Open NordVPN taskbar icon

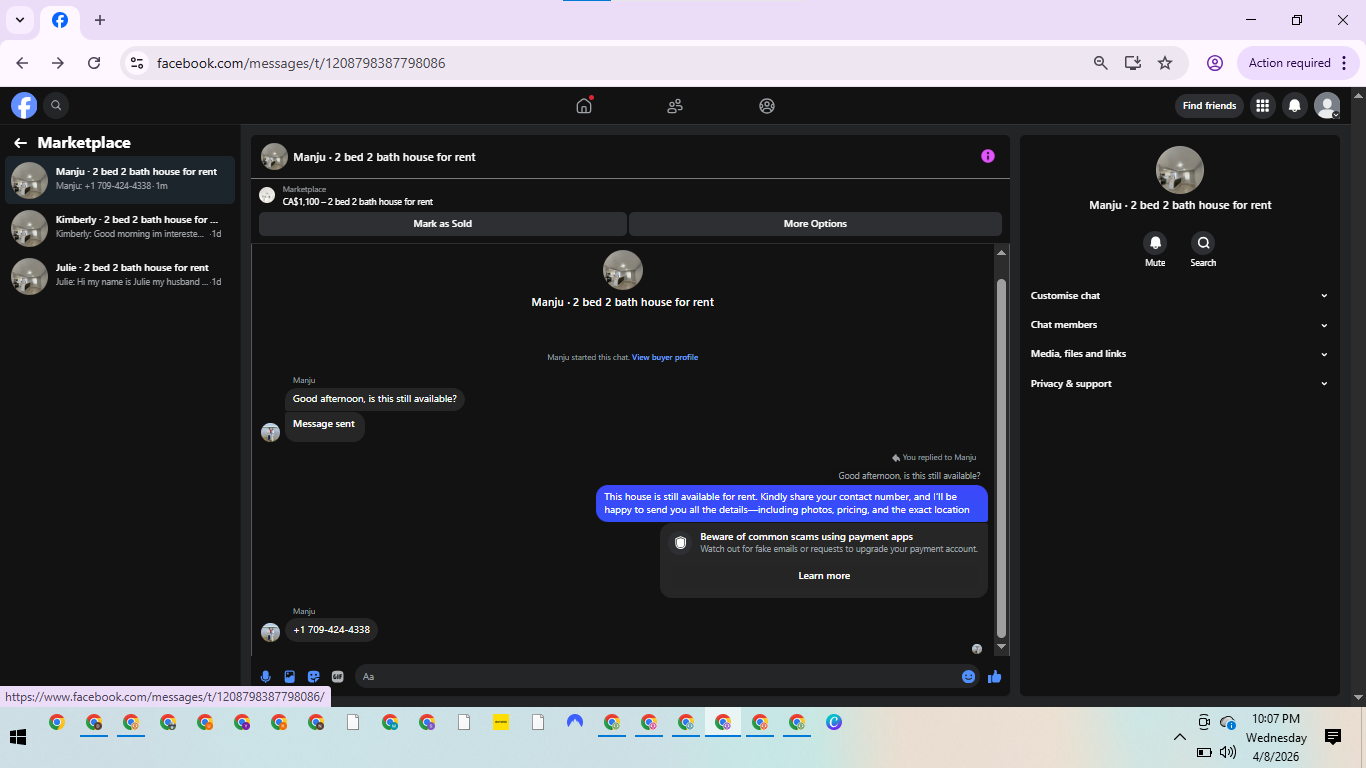click(575, 722)
